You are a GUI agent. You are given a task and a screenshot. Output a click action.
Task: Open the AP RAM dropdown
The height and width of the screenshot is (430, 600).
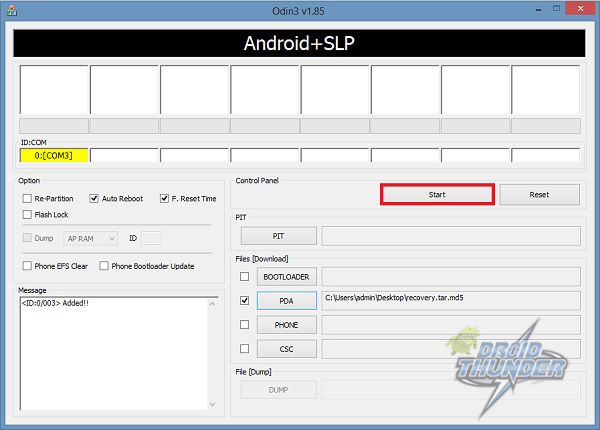pyautogui.click(x=90, y=238)
